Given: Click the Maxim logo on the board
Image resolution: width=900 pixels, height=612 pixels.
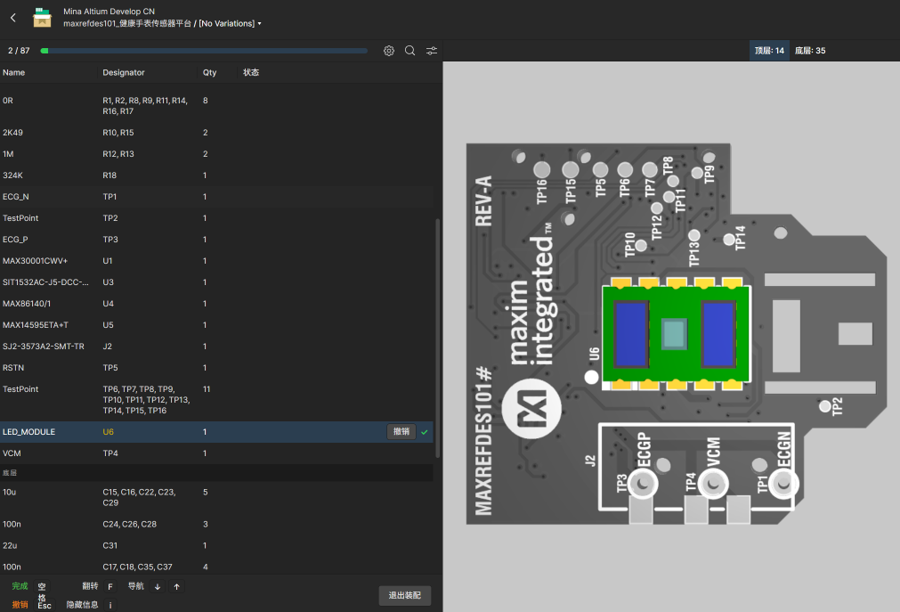Looking at the screenshot, I should pos(532,409).
